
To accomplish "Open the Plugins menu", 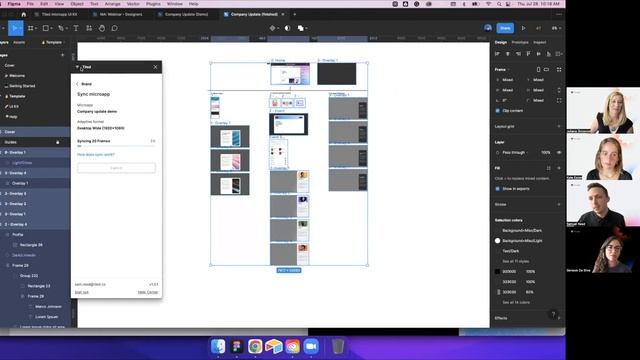I will pyautogui.click(x=153, y=4).
